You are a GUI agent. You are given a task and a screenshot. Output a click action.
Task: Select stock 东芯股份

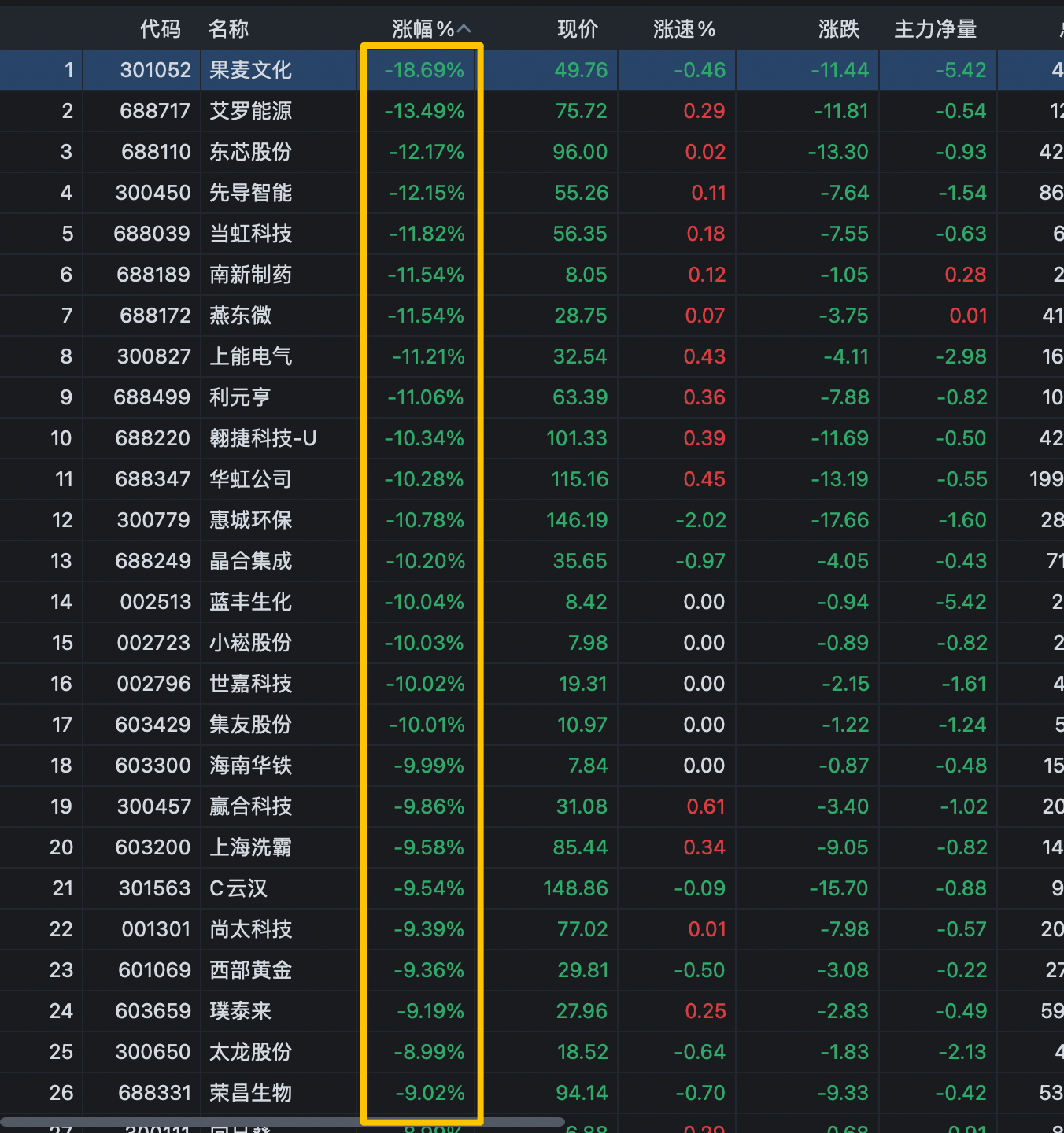[250, 152]
